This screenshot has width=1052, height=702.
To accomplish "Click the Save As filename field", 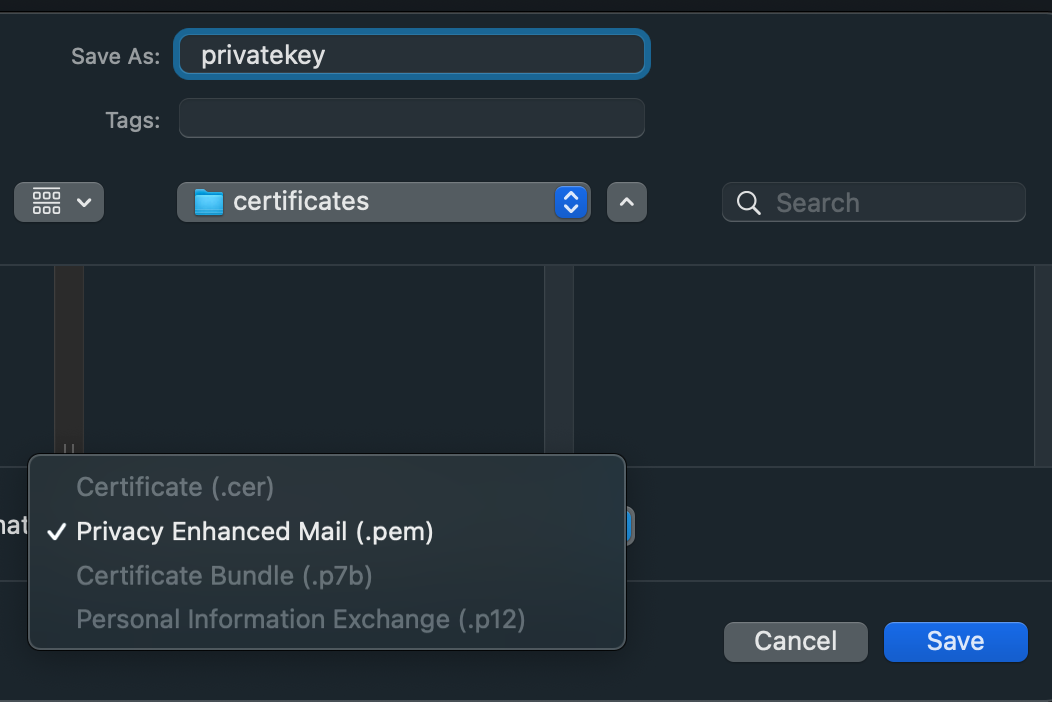I will coord(411,54).
